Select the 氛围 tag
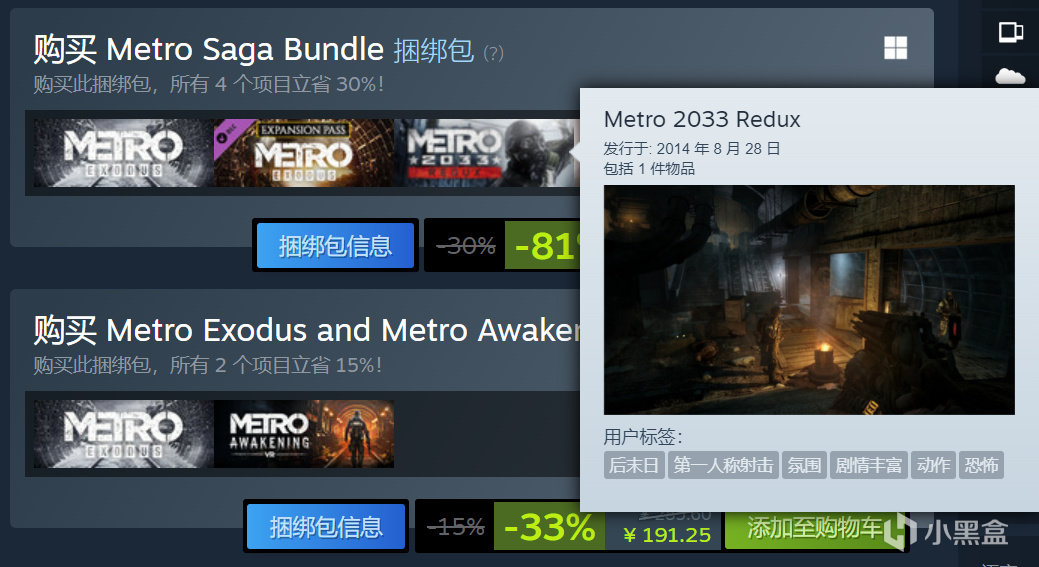 [804, 465]
